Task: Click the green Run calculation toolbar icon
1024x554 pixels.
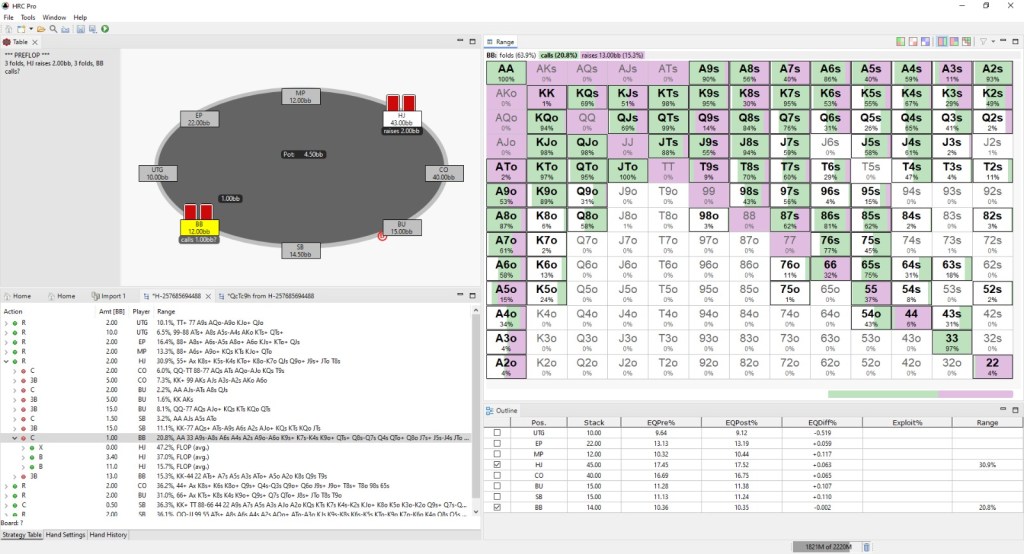Action: 106,29
